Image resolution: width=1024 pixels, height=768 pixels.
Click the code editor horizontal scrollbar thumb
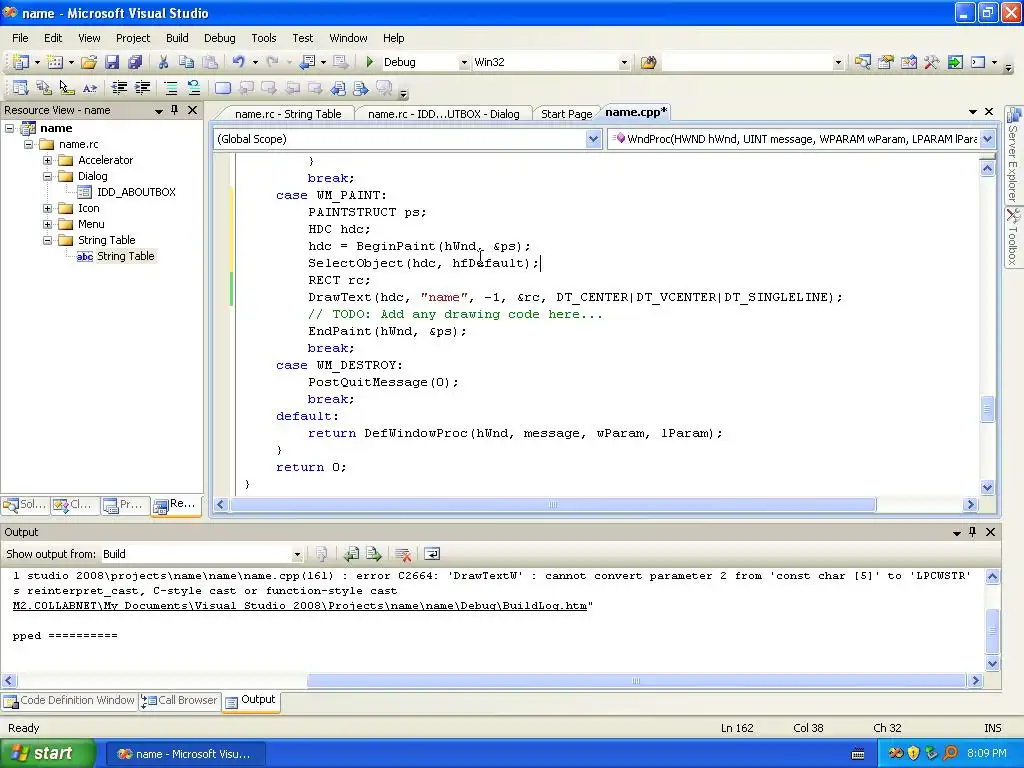[x=552, y=505]
